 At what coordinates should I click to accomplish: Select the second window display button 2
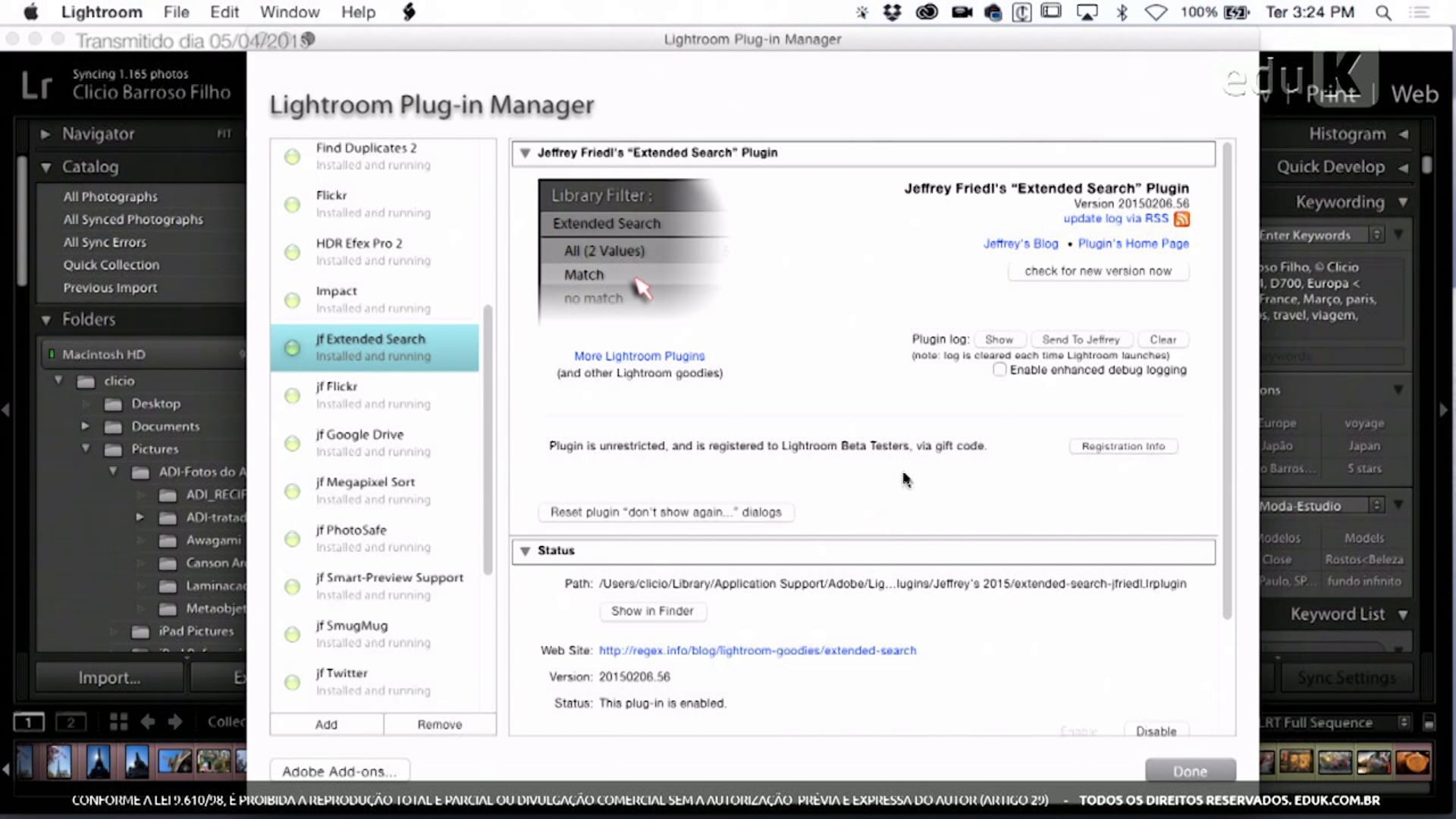tap(71, 722)
